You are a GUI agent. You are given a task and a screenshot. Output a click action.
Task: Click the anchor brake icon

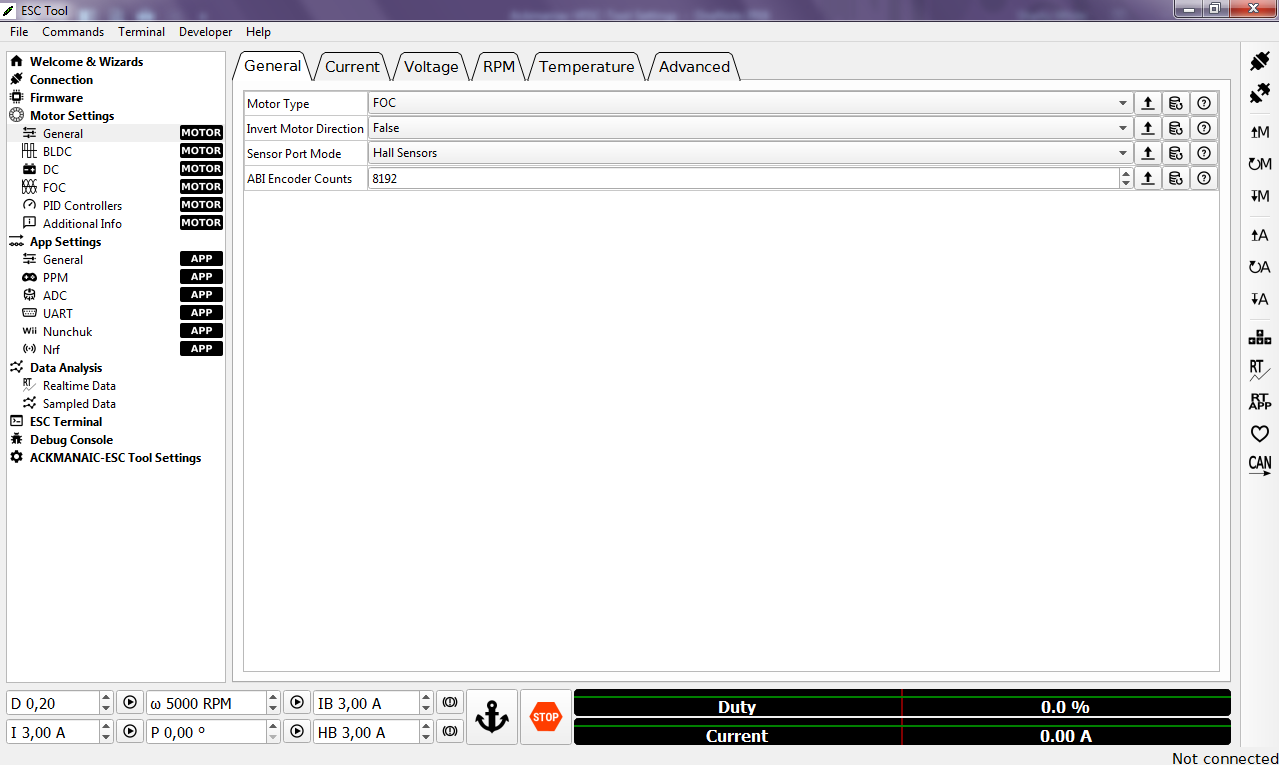point(492,717)
